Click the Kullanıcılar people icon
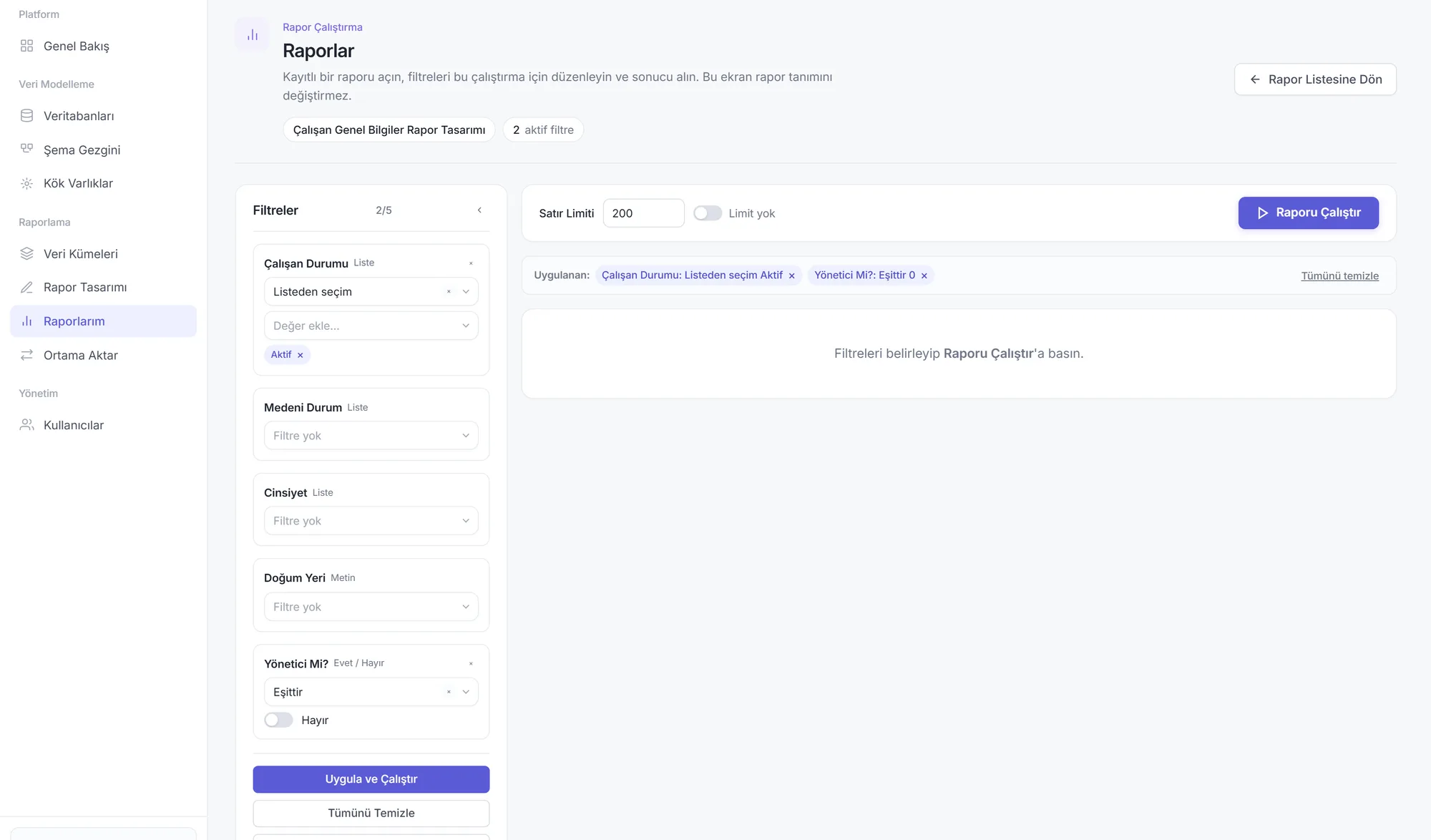This screenshot has width=1431, height=840. (26, 424)
